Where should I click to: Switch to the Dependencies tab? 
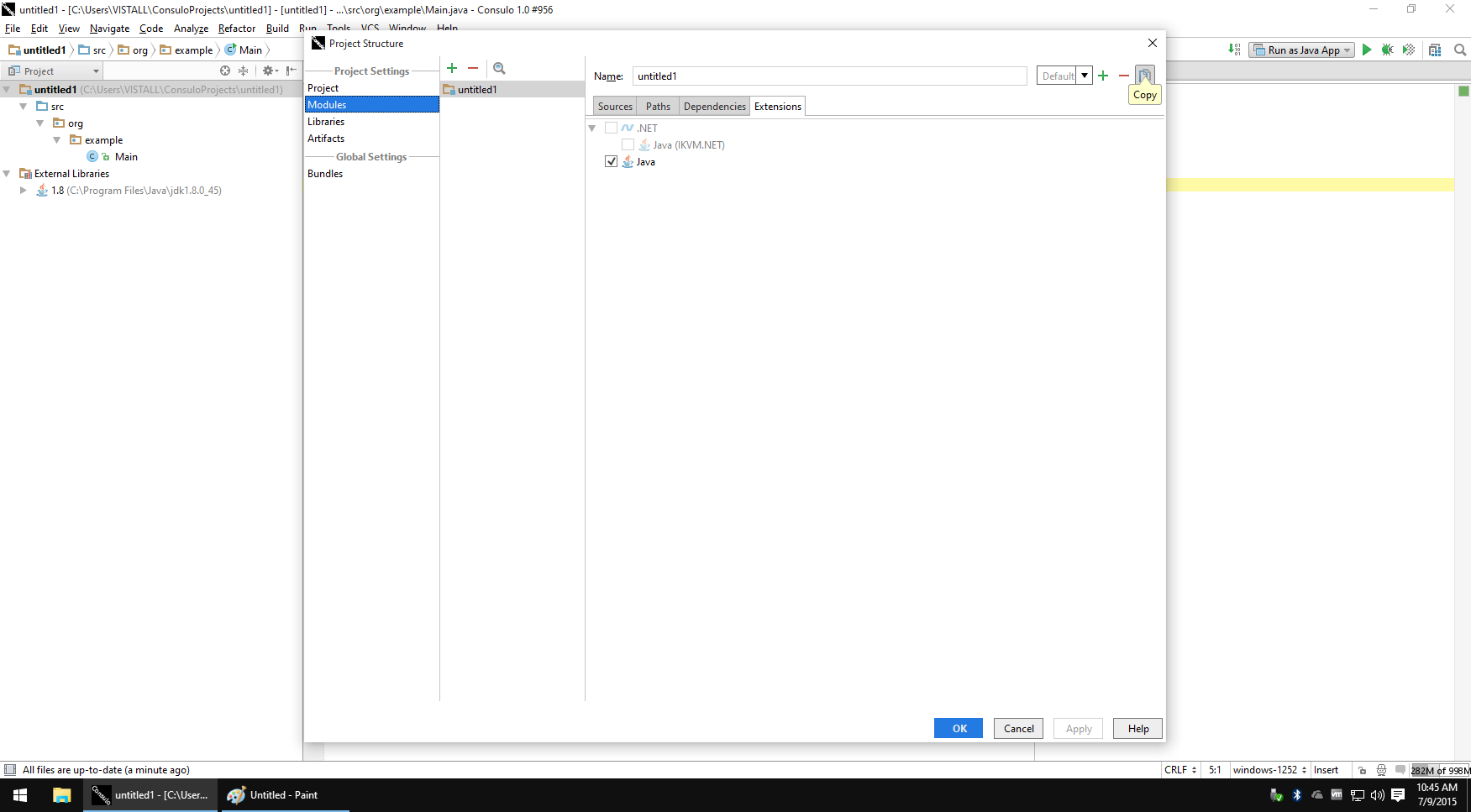(714, 106)
